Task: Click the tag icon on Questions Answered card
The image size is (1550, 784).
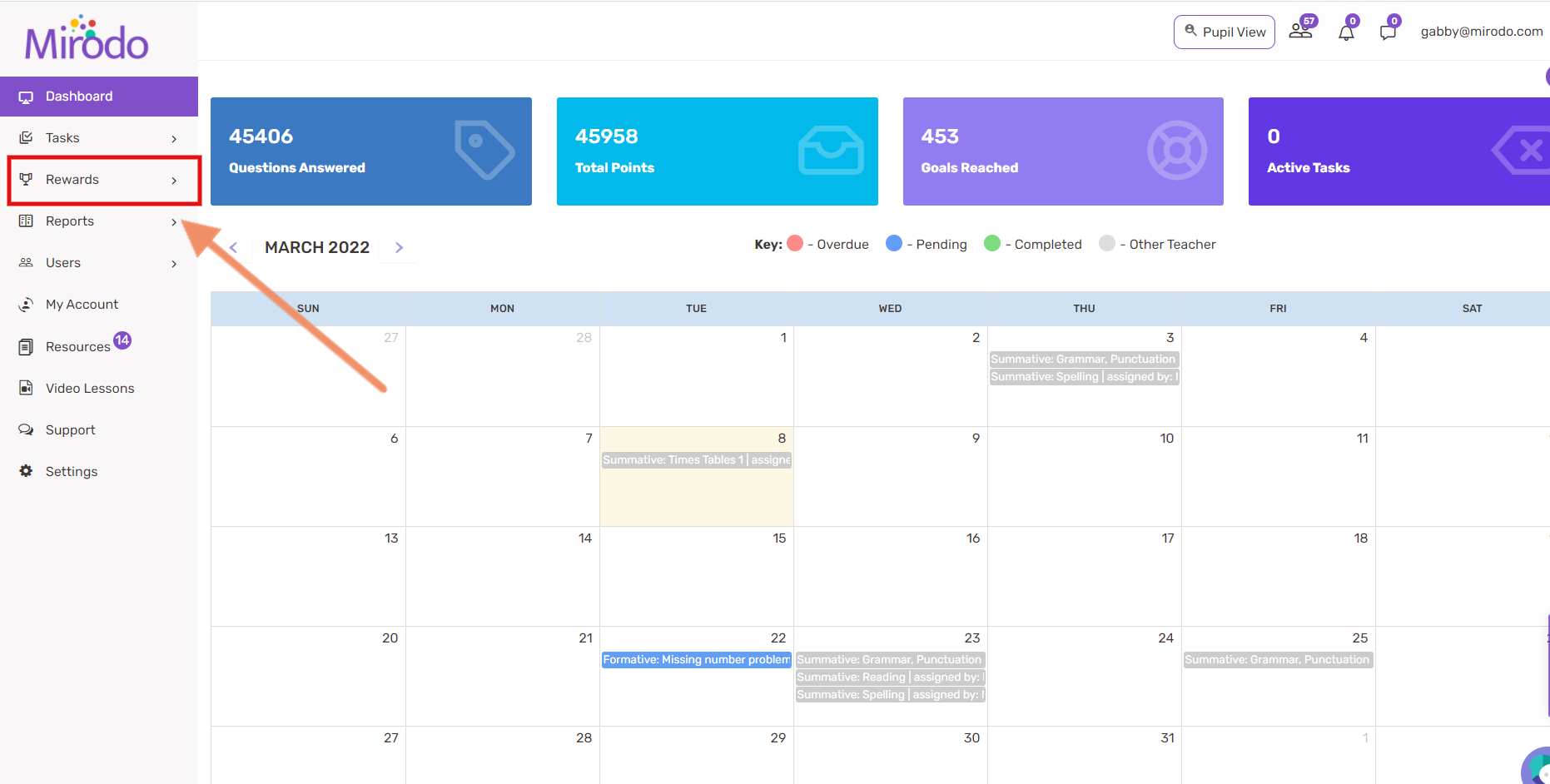Action: 484,151
